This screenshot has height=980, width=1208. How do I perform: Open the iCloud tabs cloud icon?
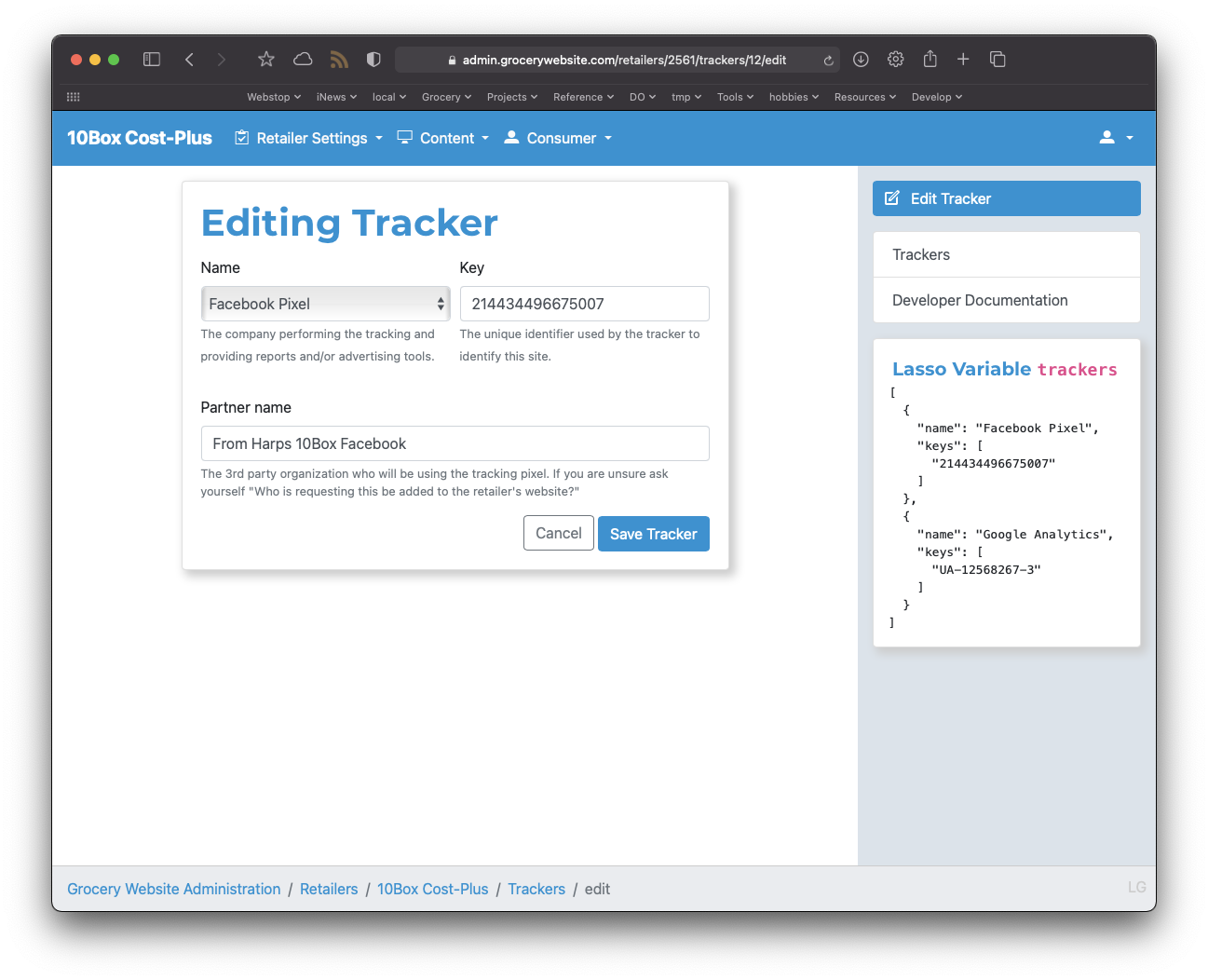303,60
